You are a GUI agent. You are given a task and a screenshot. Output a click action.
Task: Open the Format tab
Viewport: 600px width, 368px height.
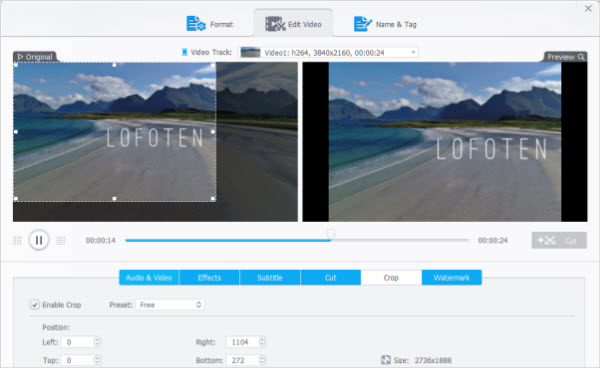click(210, 24)
